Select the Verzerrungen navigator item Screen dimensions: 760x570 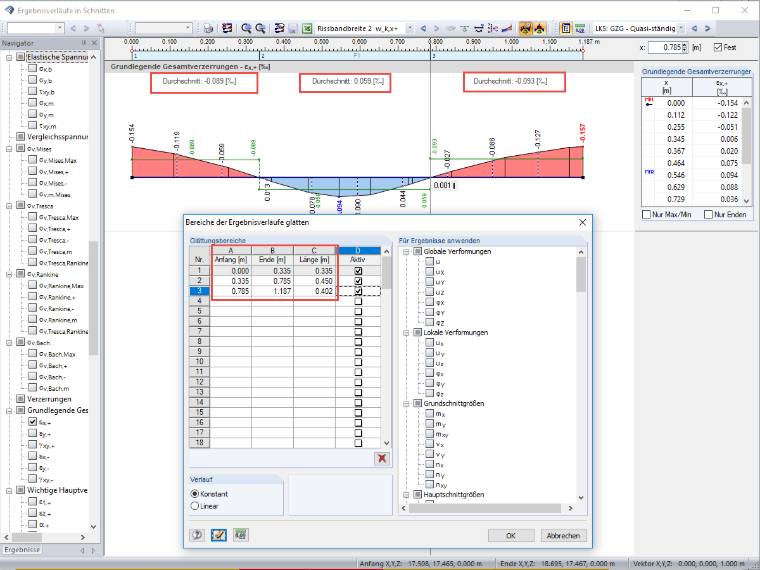[49, 399]
